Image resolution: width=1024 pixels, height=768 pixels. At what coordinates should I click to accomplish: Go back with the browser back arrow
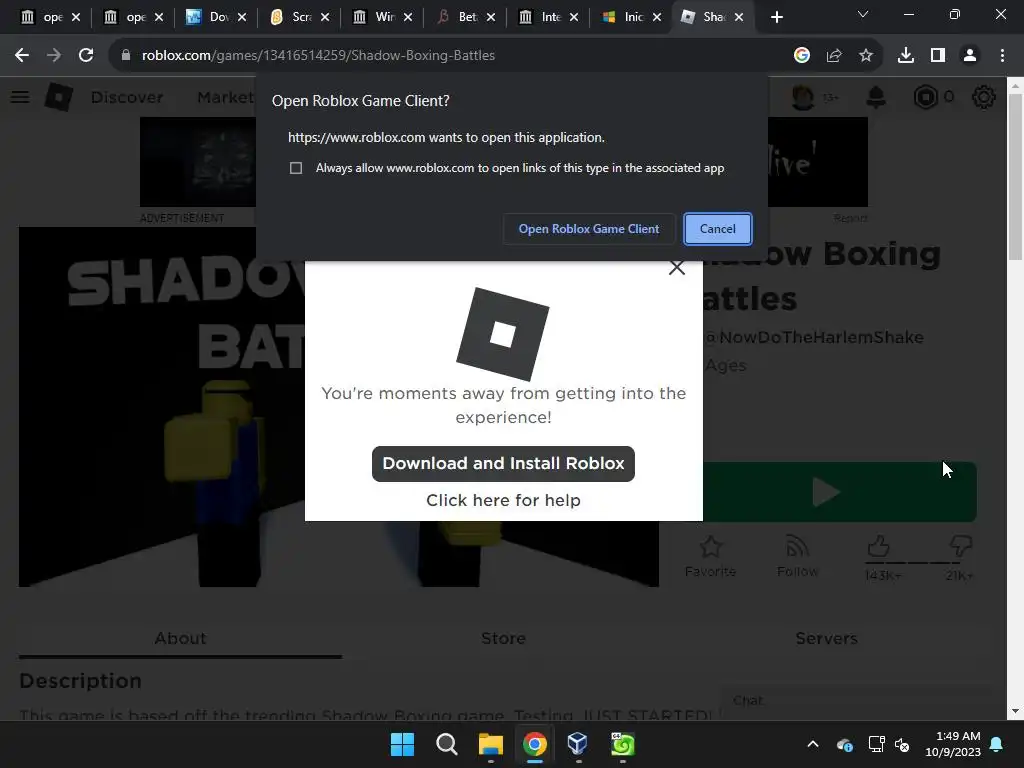click(22, 56)
